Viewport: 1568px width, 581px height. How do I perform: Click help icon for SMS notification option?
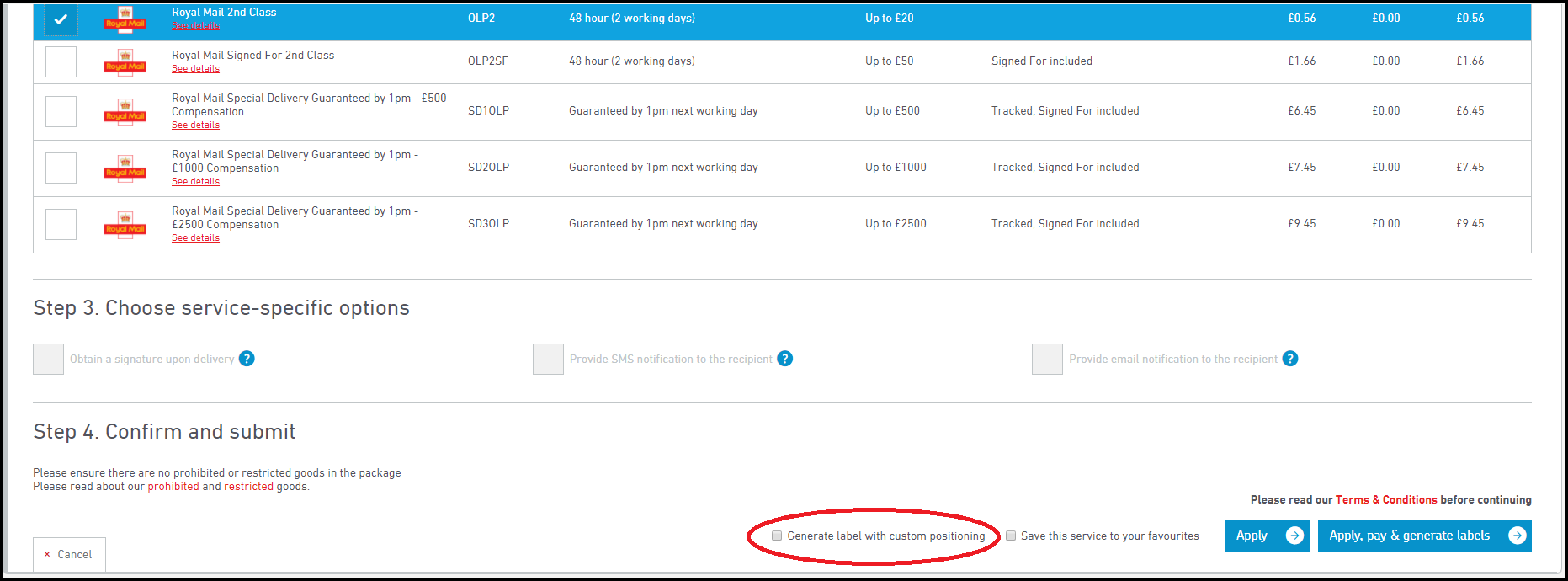(784, 359)
